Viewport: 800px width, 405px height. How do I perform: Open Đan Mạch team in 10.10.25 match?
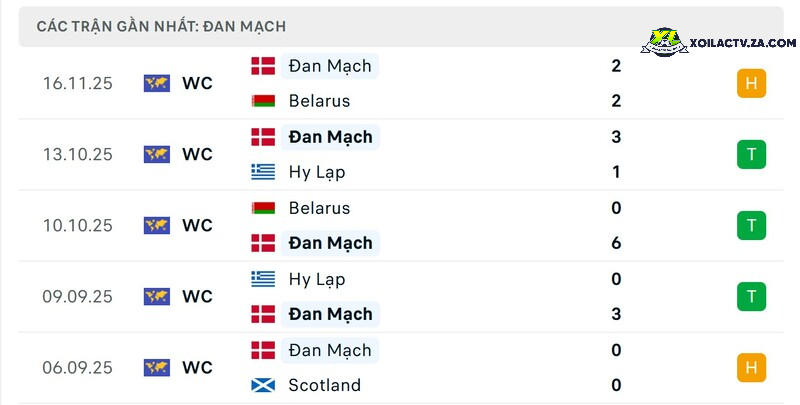pos(331,243)
